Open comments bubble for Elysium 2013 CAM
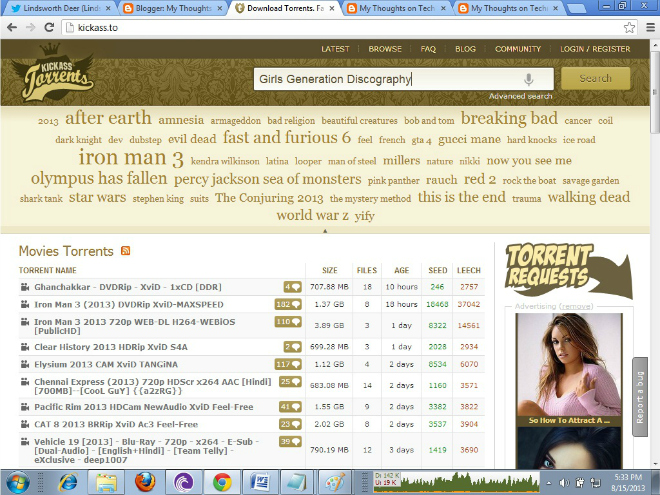660x495 pixels. tap(288, 364)
